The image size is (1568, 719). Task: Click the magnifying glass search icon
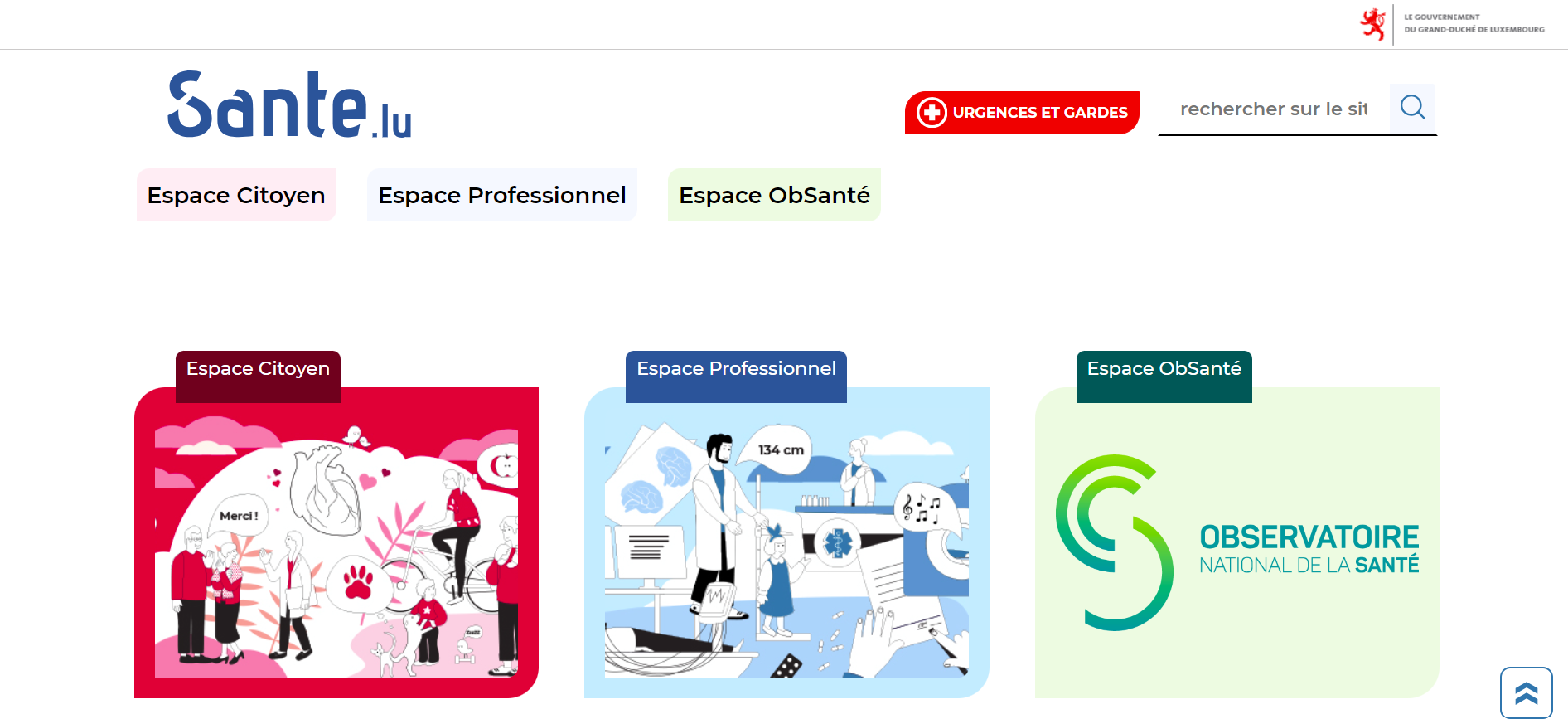1412,108
